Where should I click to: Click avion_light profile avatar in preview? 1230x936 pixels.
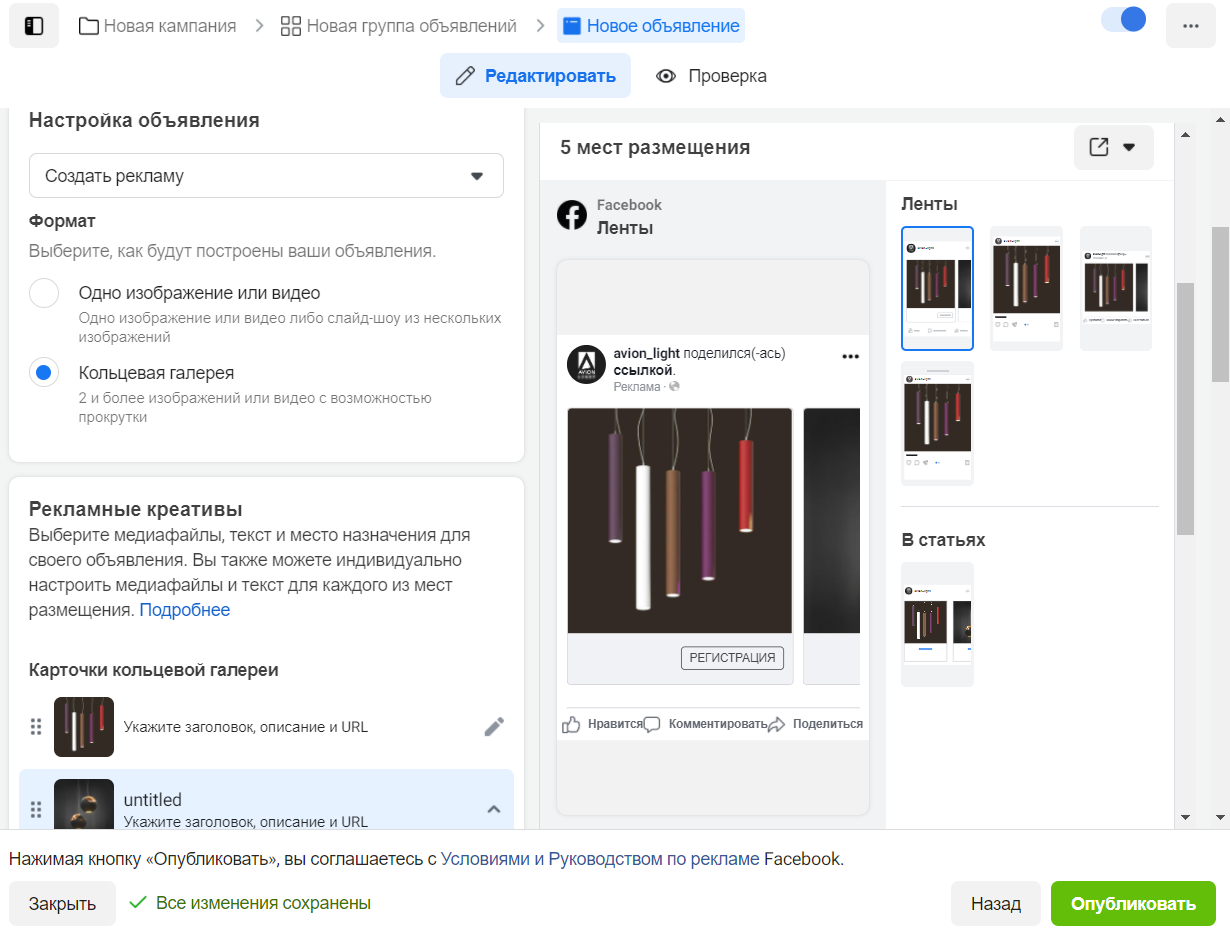point(587,365)
